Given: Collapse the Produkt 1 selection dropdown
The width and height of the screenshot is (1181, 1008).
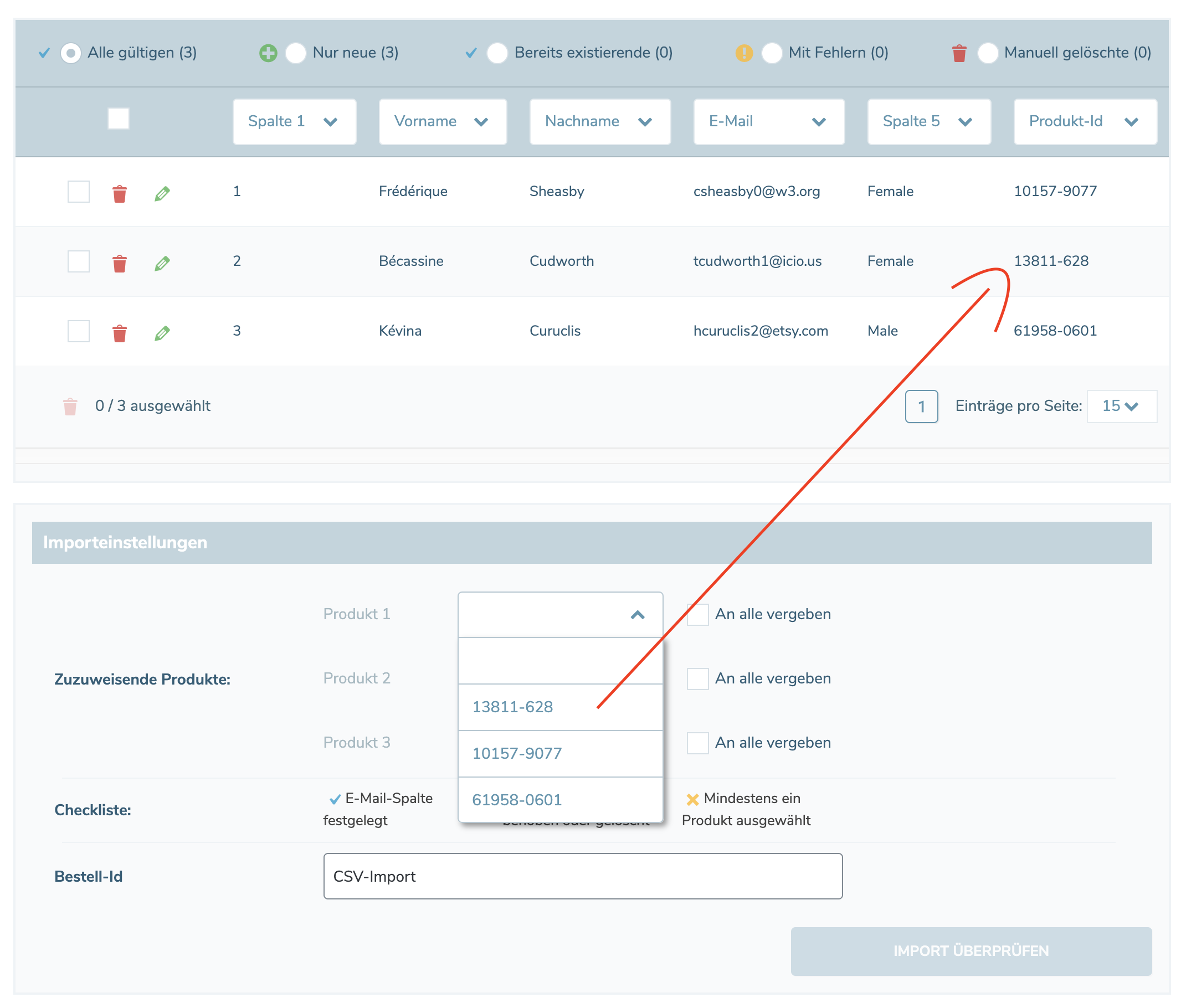Looking at the screenshot, I should [637, 615].
